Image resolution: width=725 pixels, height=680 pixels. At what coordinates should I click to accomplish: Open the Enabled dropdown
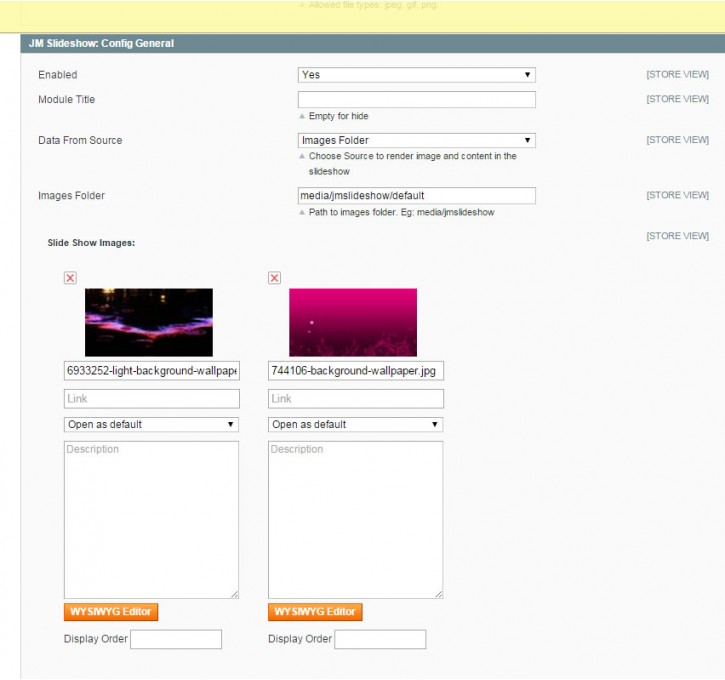416,75
